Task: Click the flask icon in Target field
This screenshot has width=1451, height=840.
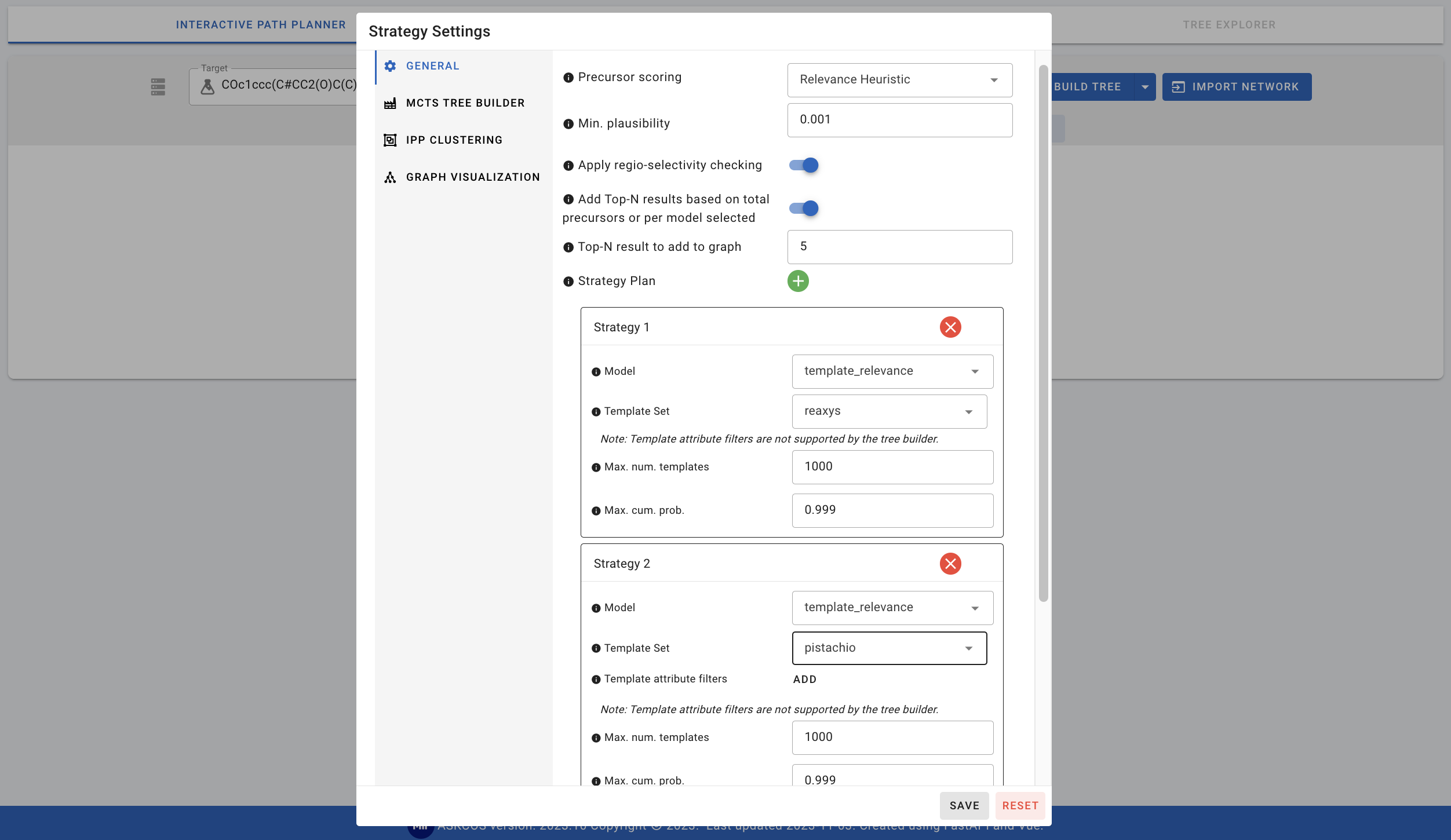Action: (x=207, y=87)
